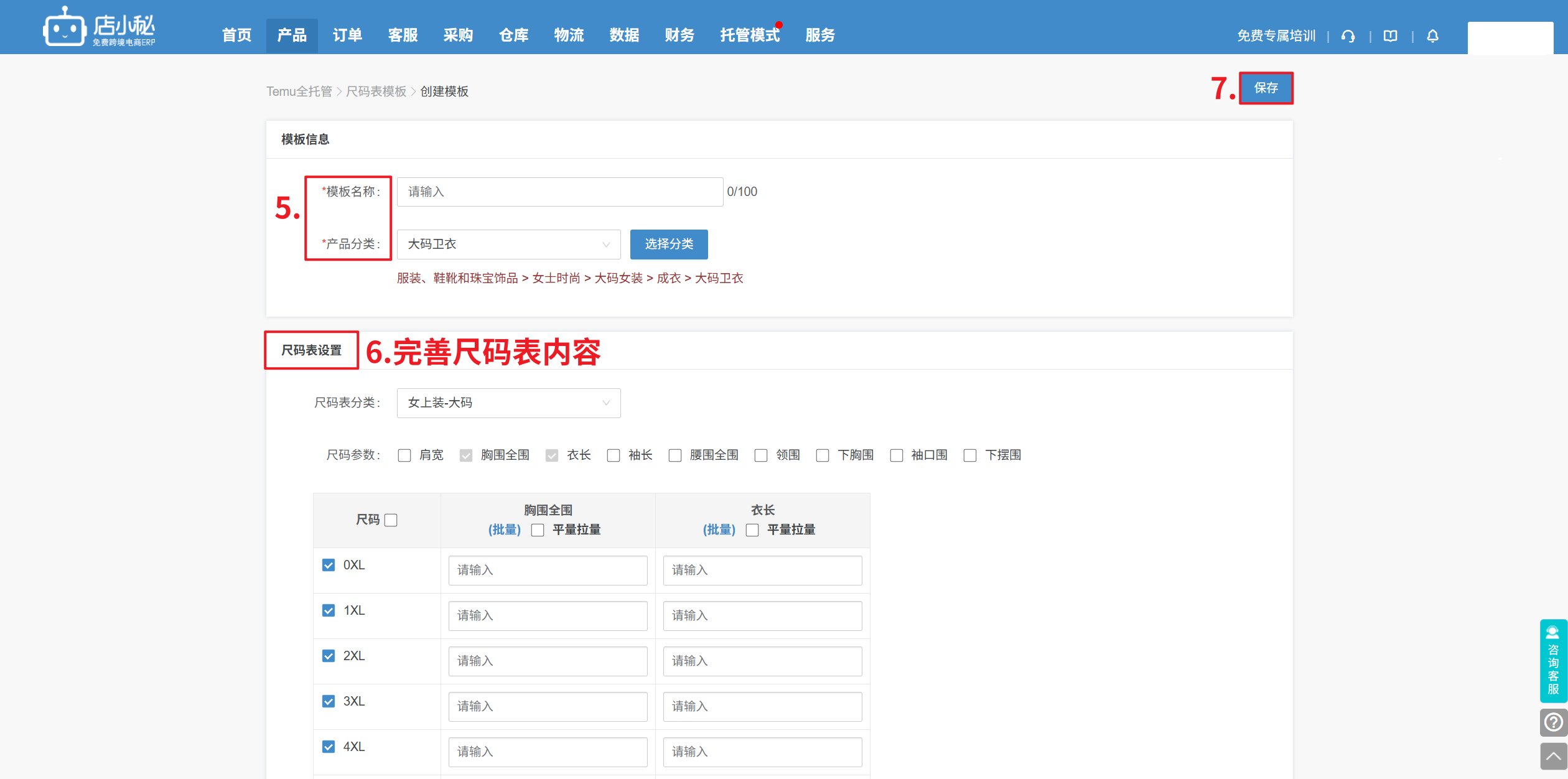Click the question mark help icon
The height and width of the screenshot is (779, 1568).
tap(1553, 722)
